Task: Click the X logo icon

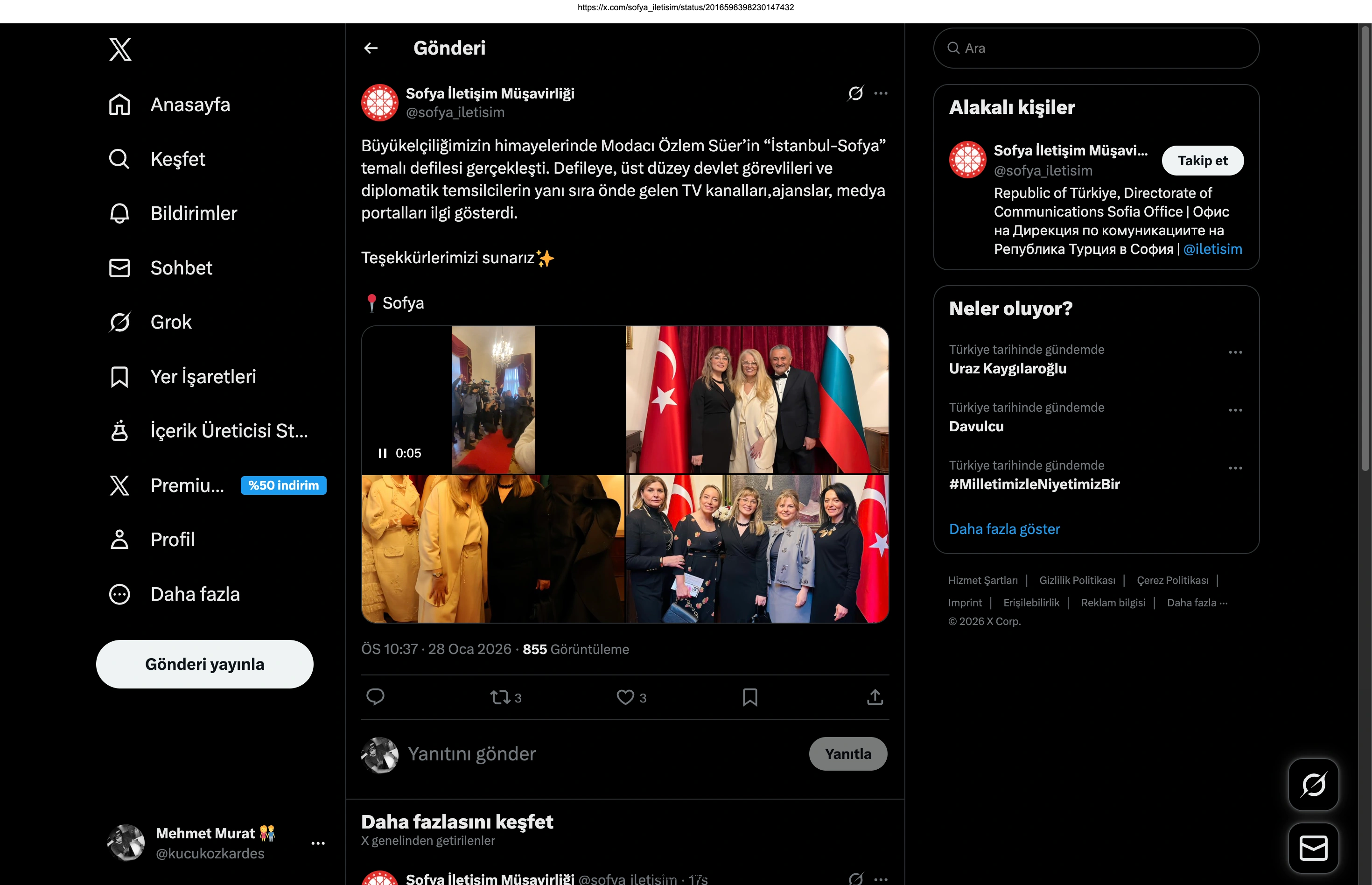Action: click(120, 49)
